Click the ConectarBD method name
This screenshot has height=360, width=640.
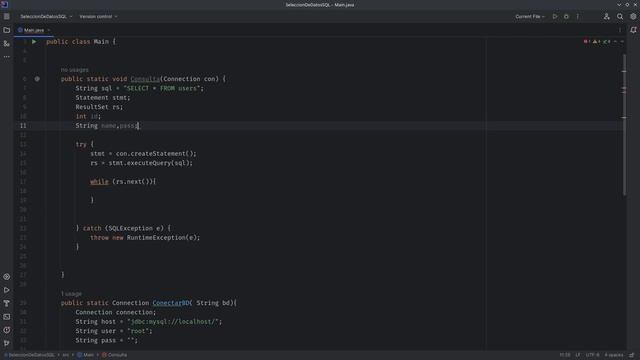coord(171,303)
